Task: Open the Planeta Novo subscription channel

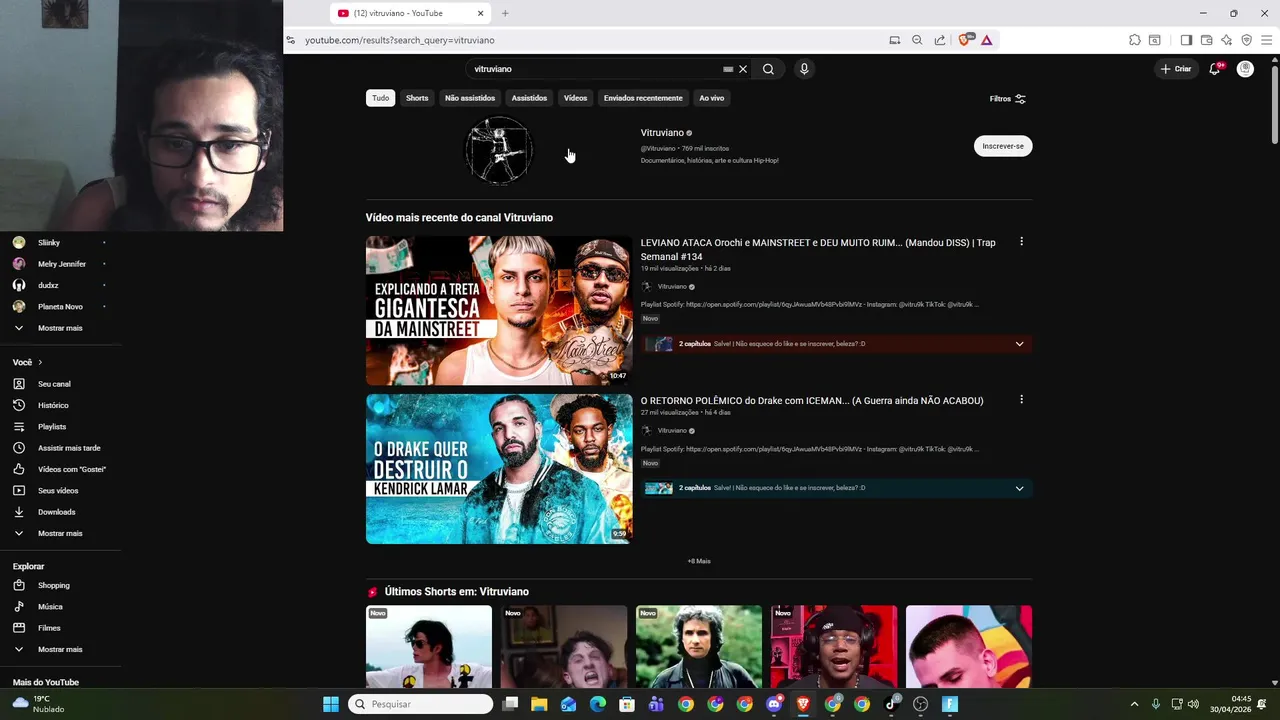Action: click(x=60, y=307)
